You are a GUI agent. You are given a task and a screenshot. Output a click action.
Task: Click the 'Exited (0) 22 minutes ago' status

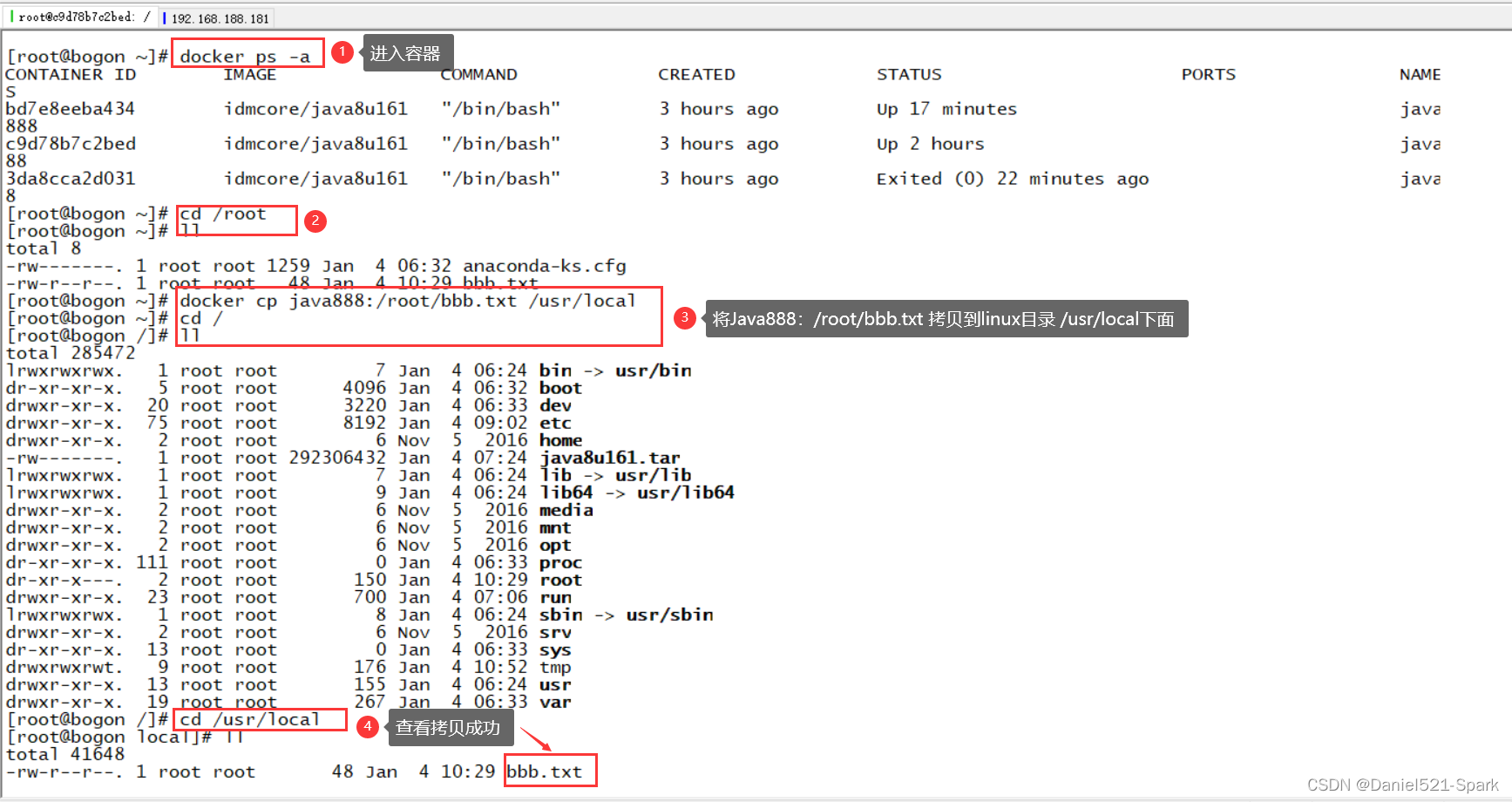tap(1013, 179)
